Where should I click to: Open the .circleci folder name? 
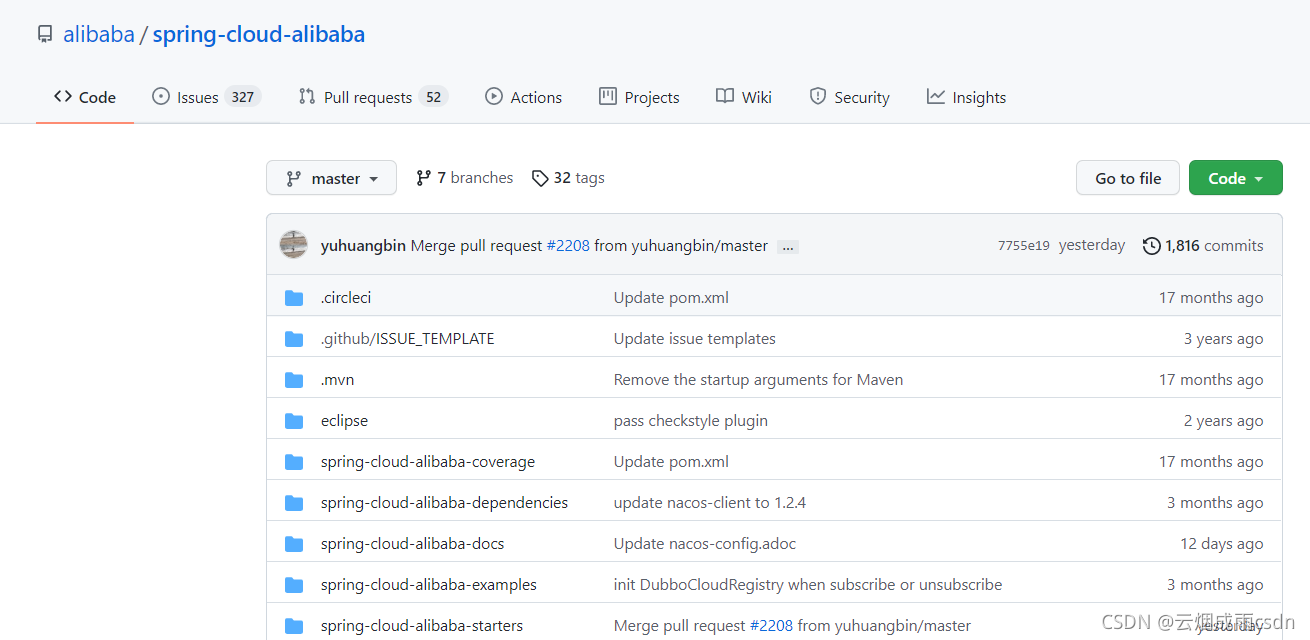click(x=346, y=298)
